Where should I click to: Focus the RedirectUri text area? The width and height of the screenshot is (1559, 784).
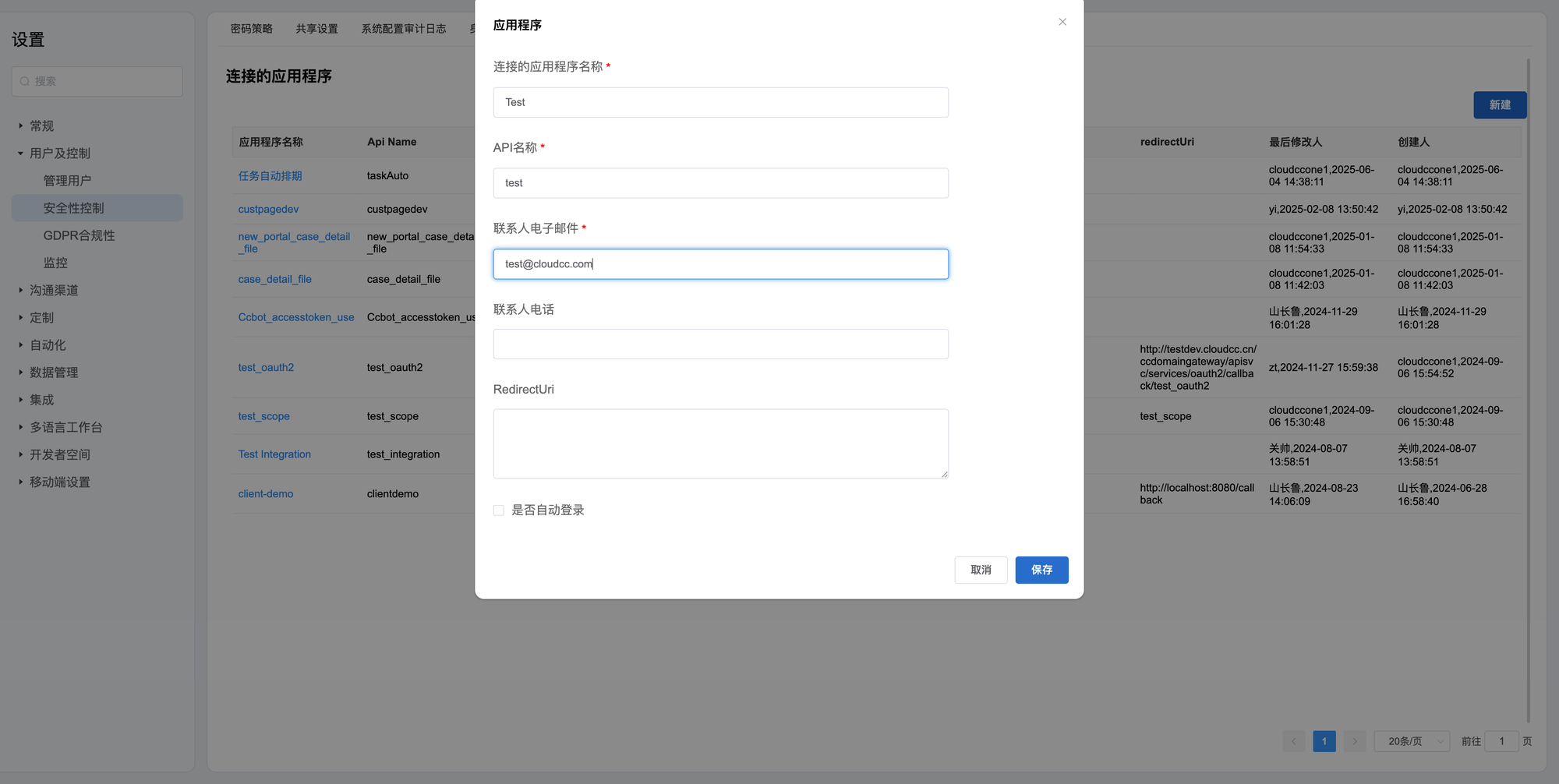pos(720,443)
